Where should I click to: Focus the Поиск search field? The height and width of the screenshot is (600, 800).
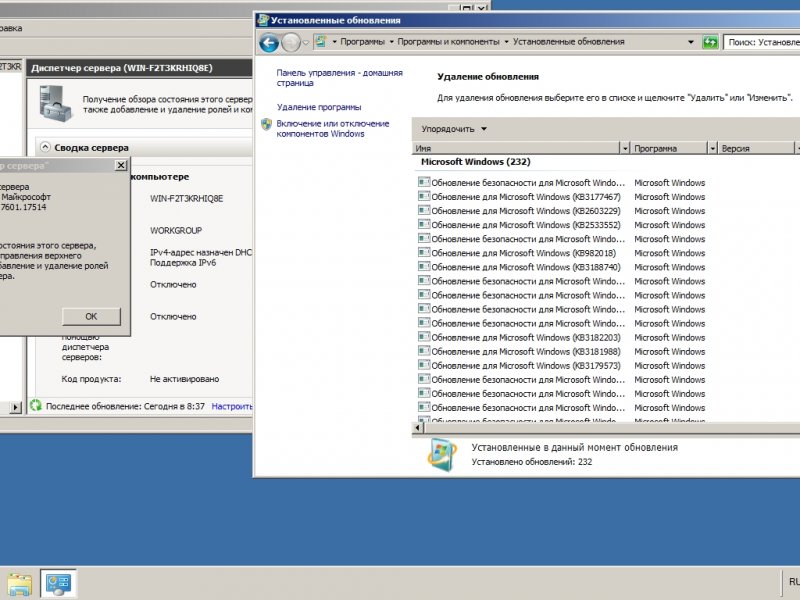762,42
